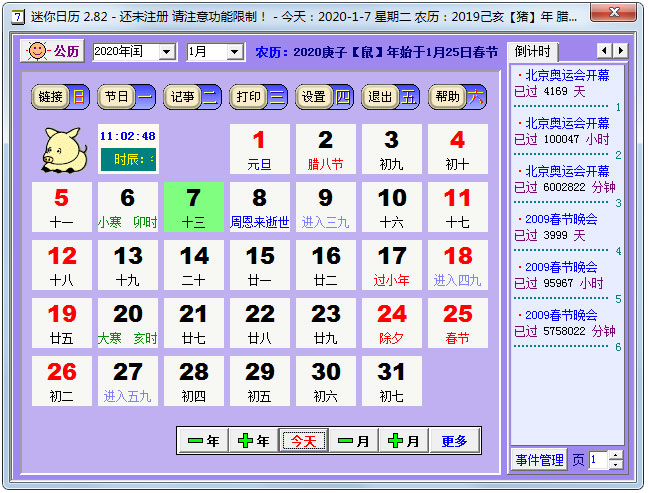This screenshot has width=649, height=493.
Task: Select January 4 初十 date cell
Action: coord(458,149)
